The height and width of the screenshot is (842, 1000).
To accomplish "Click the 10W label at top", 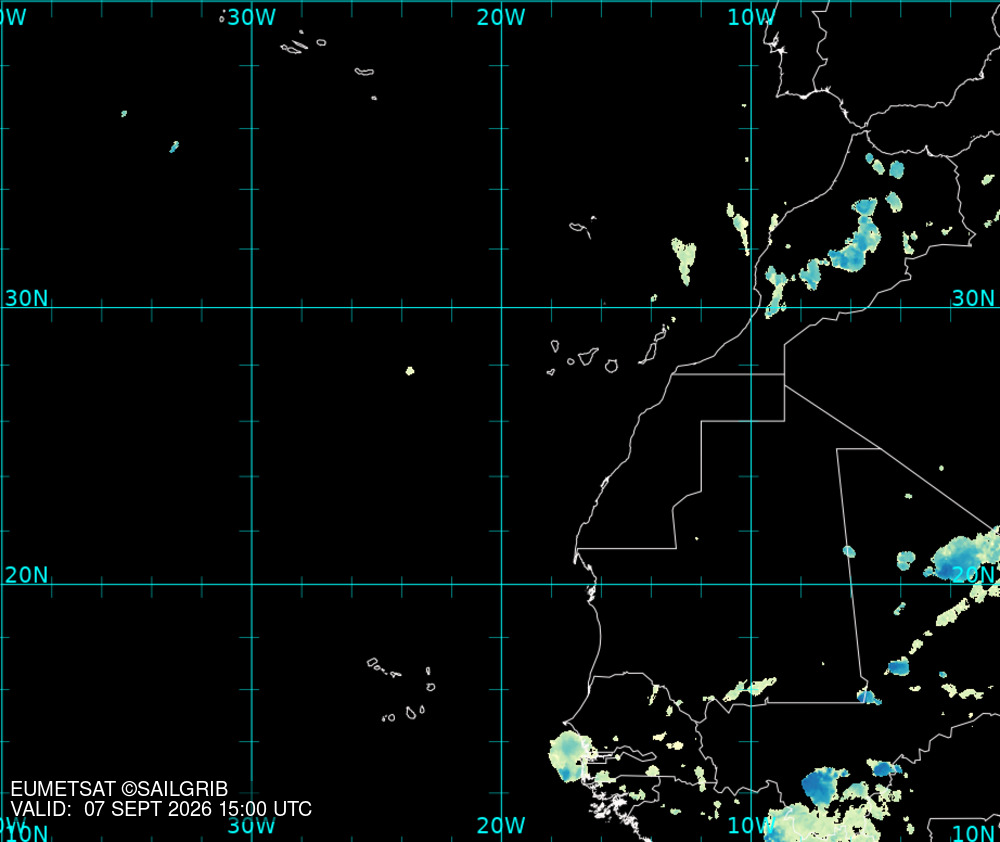I will (x=751, y=17).
